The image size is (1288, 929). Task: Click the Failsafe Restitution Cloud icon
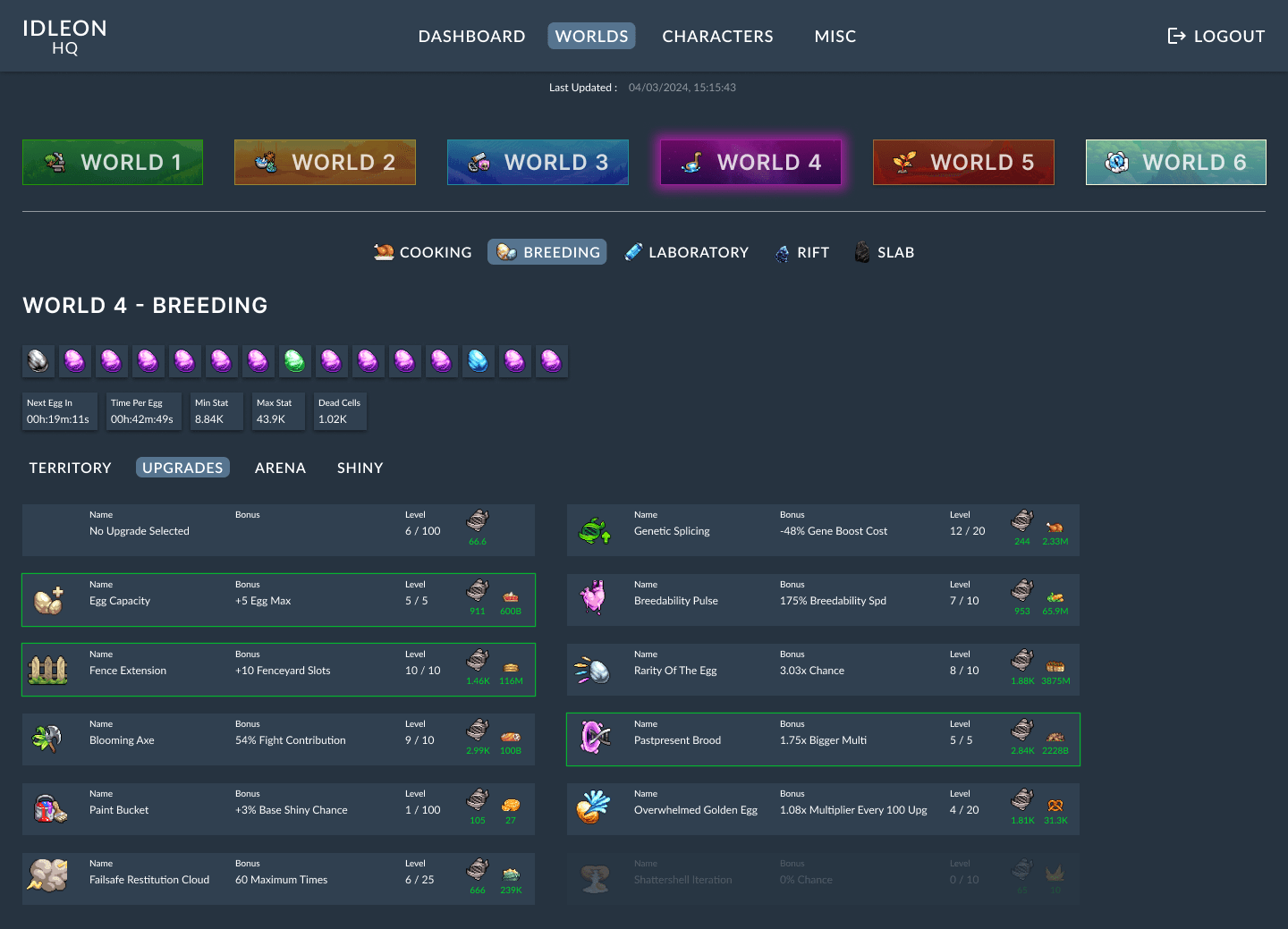click(x=48, y=875)
